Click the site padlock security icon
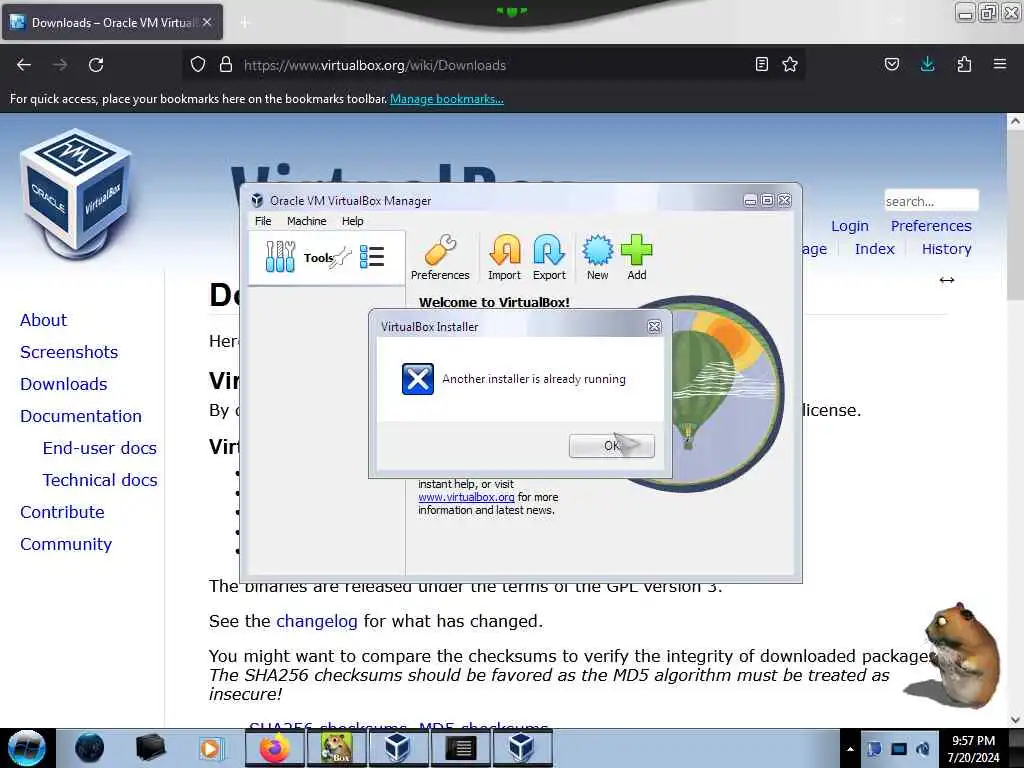This screenshot has width=1024, height=768. pos(226,64)
